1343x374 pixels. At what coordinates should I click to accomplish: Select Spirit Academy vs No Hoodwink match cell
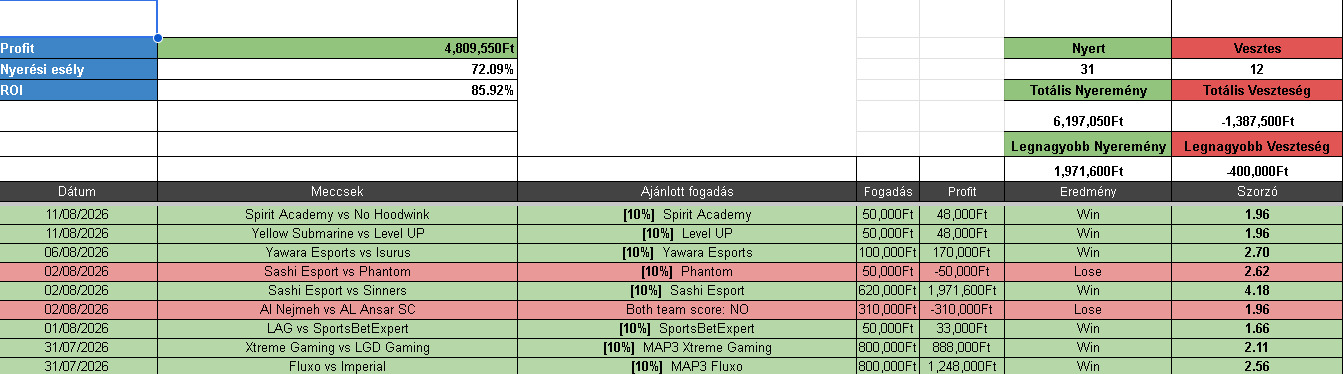337,214
